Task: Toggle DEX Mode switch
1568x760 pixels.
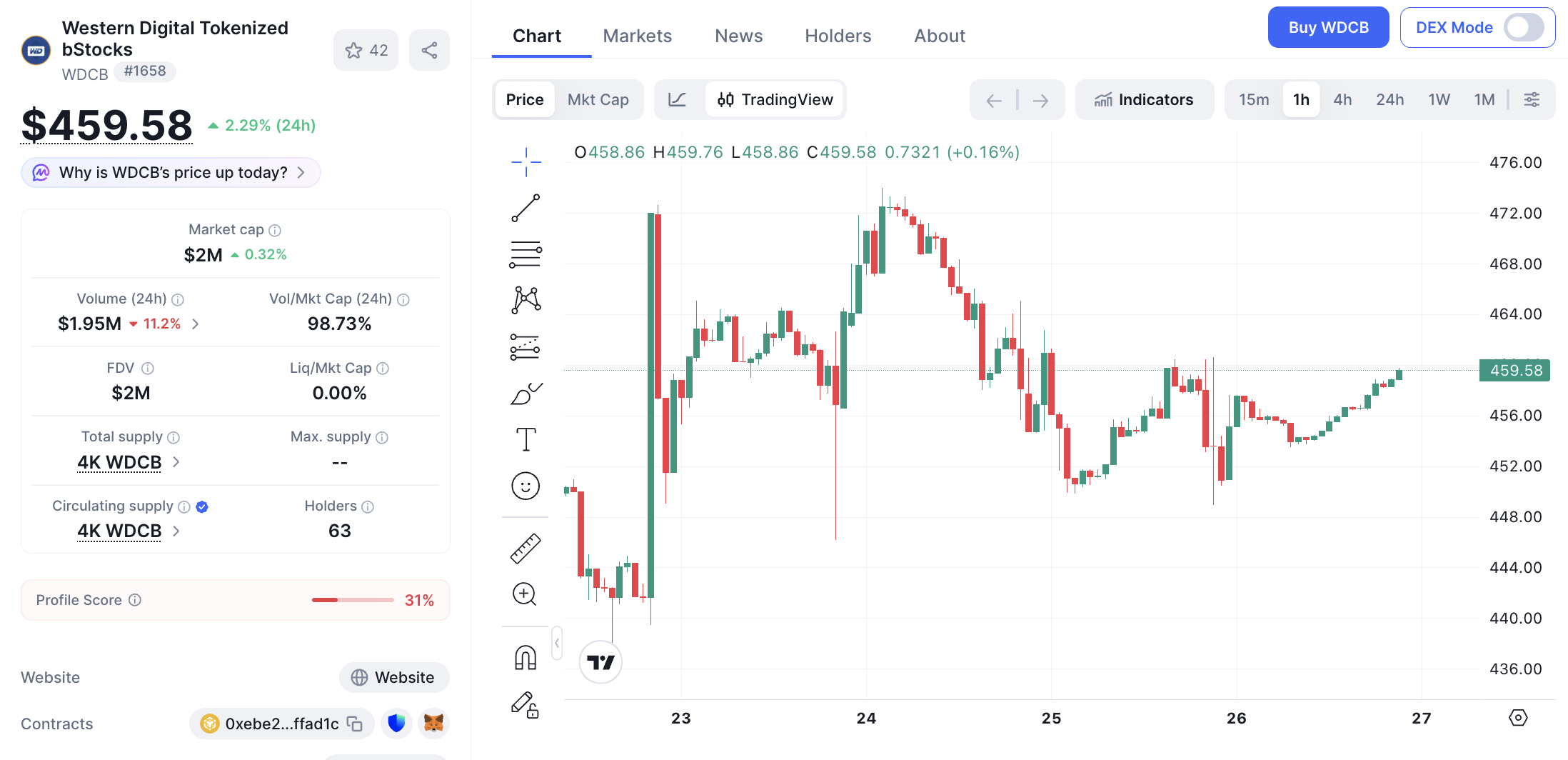Action: click(x=1524, y=28)
